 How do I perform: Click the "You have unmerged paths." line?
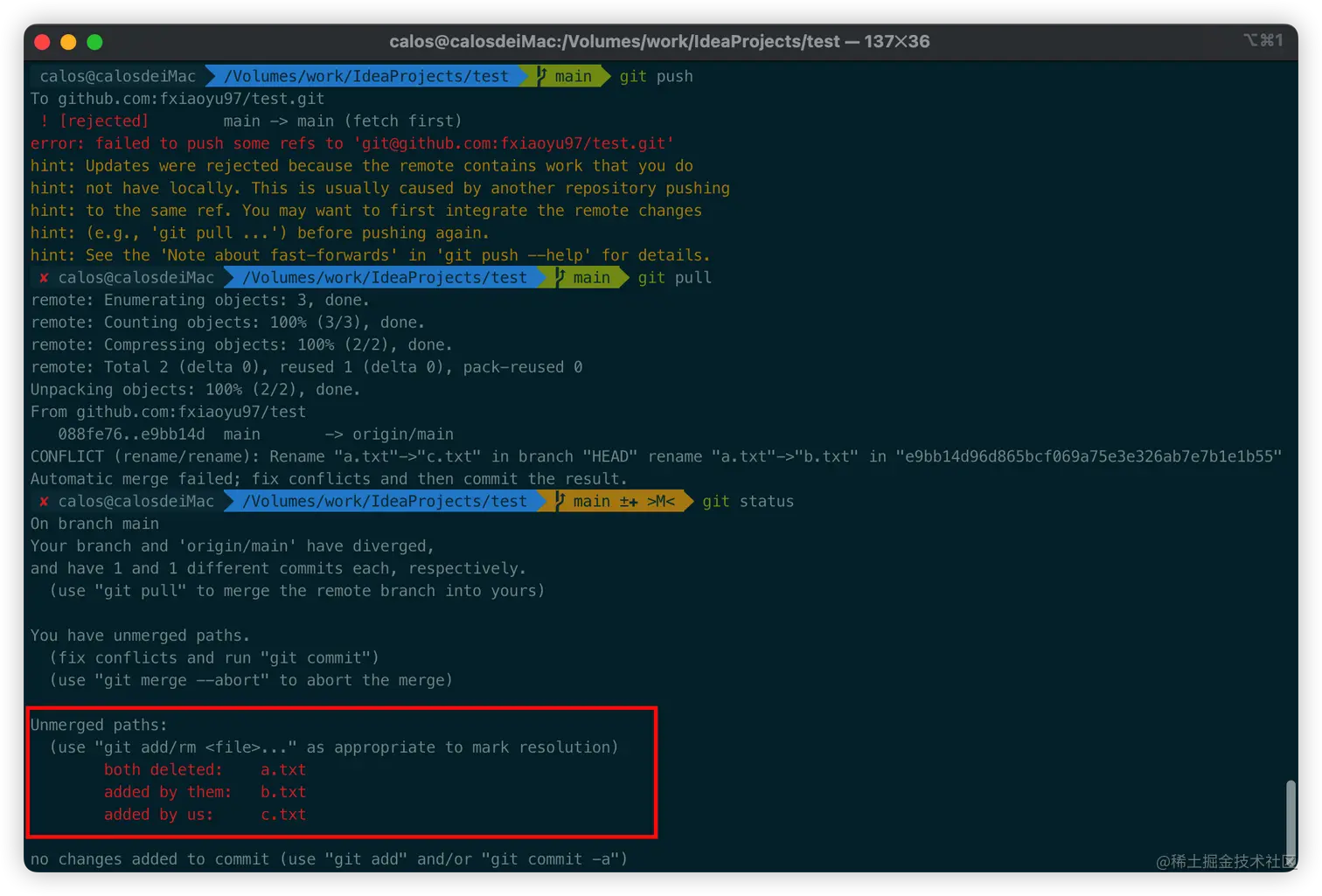(x=141, y=636)
